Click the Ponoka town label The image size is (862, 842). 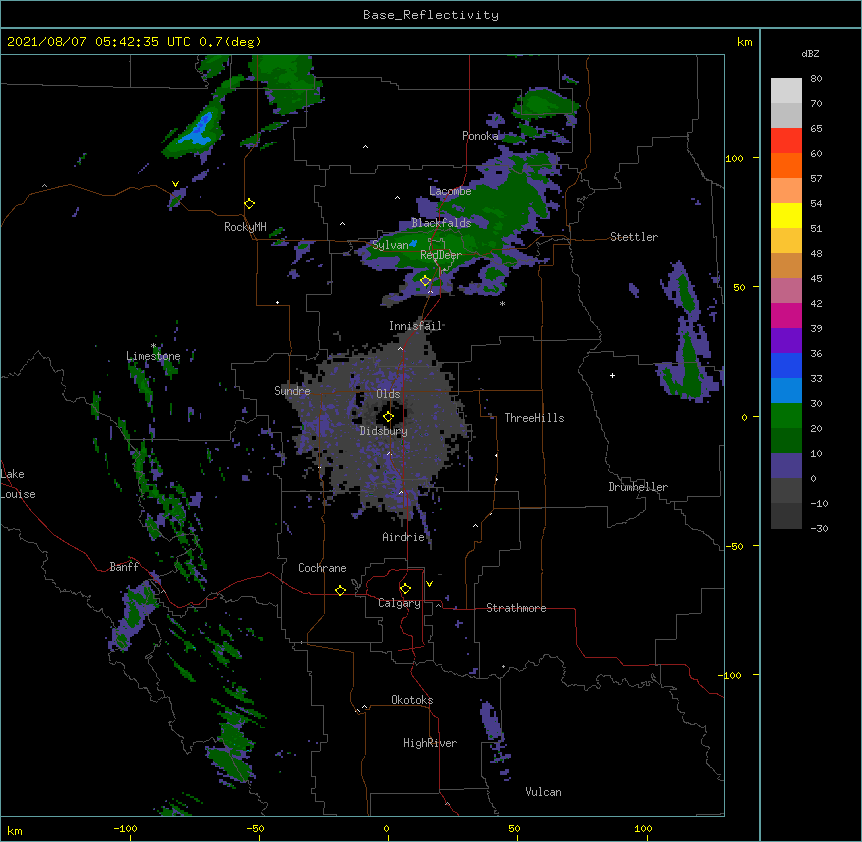pos(480,136)
